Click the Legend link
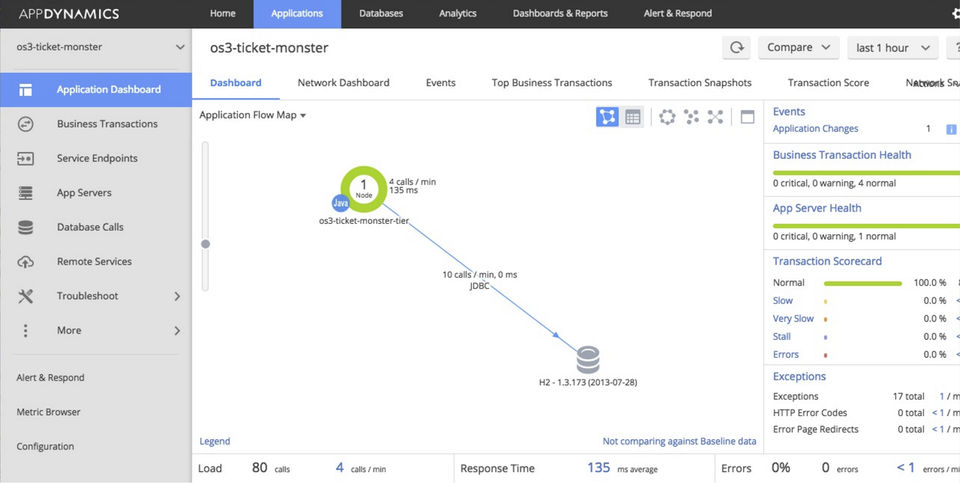 coord(215,441)
